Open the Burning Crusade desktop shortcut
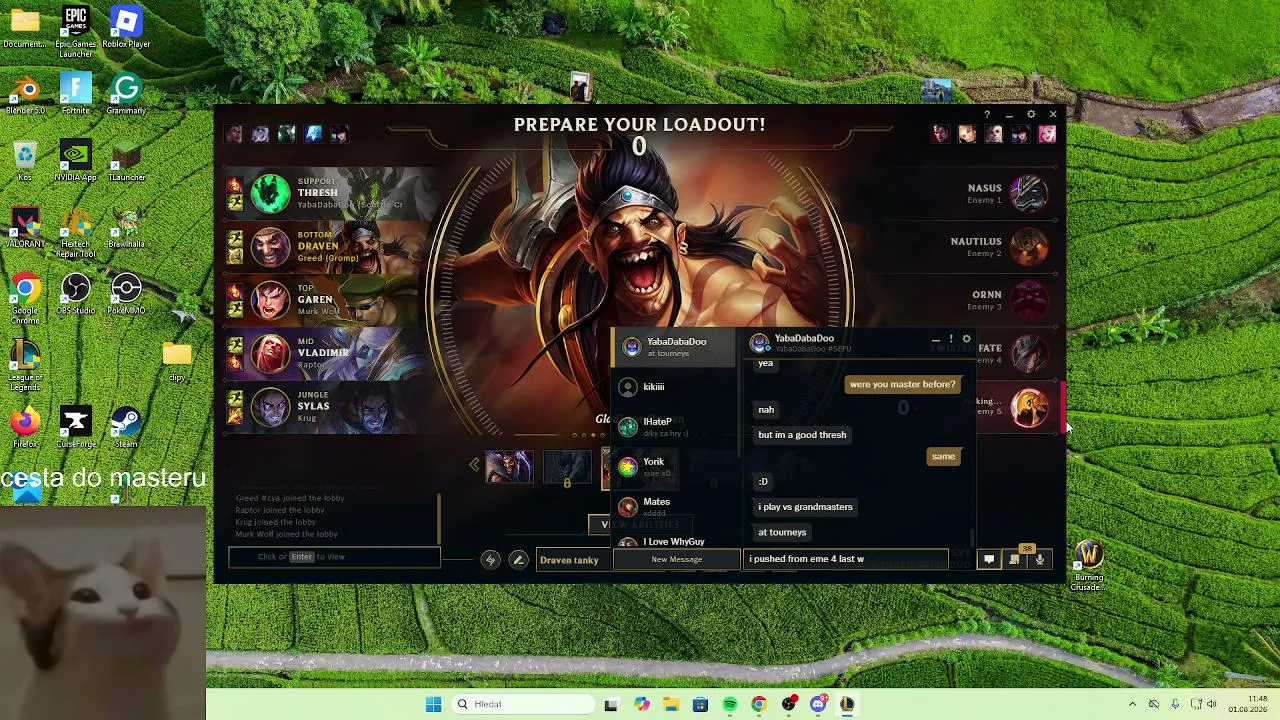1280x720 pixels. coord(1088,566)
